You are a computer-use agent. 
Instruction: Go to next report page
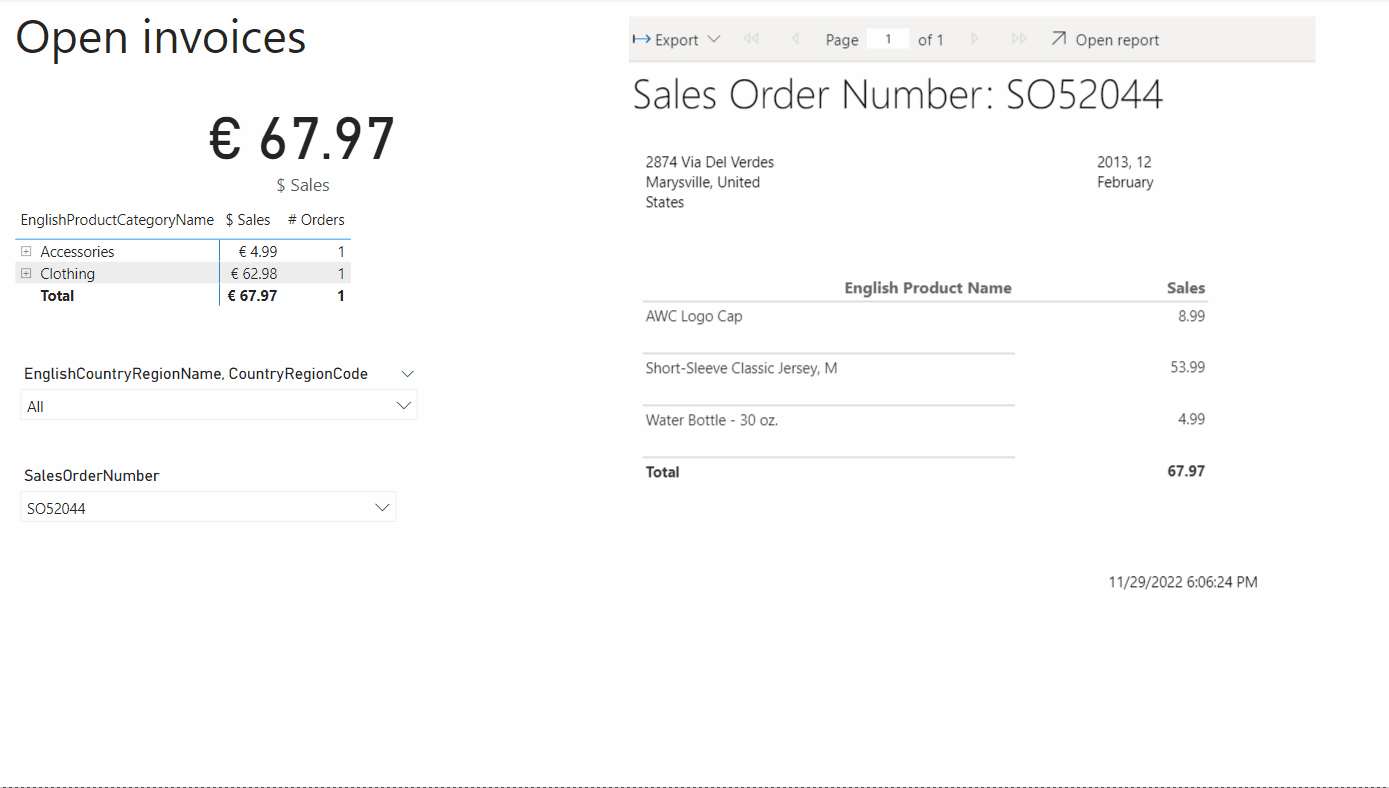pos(975,39)
